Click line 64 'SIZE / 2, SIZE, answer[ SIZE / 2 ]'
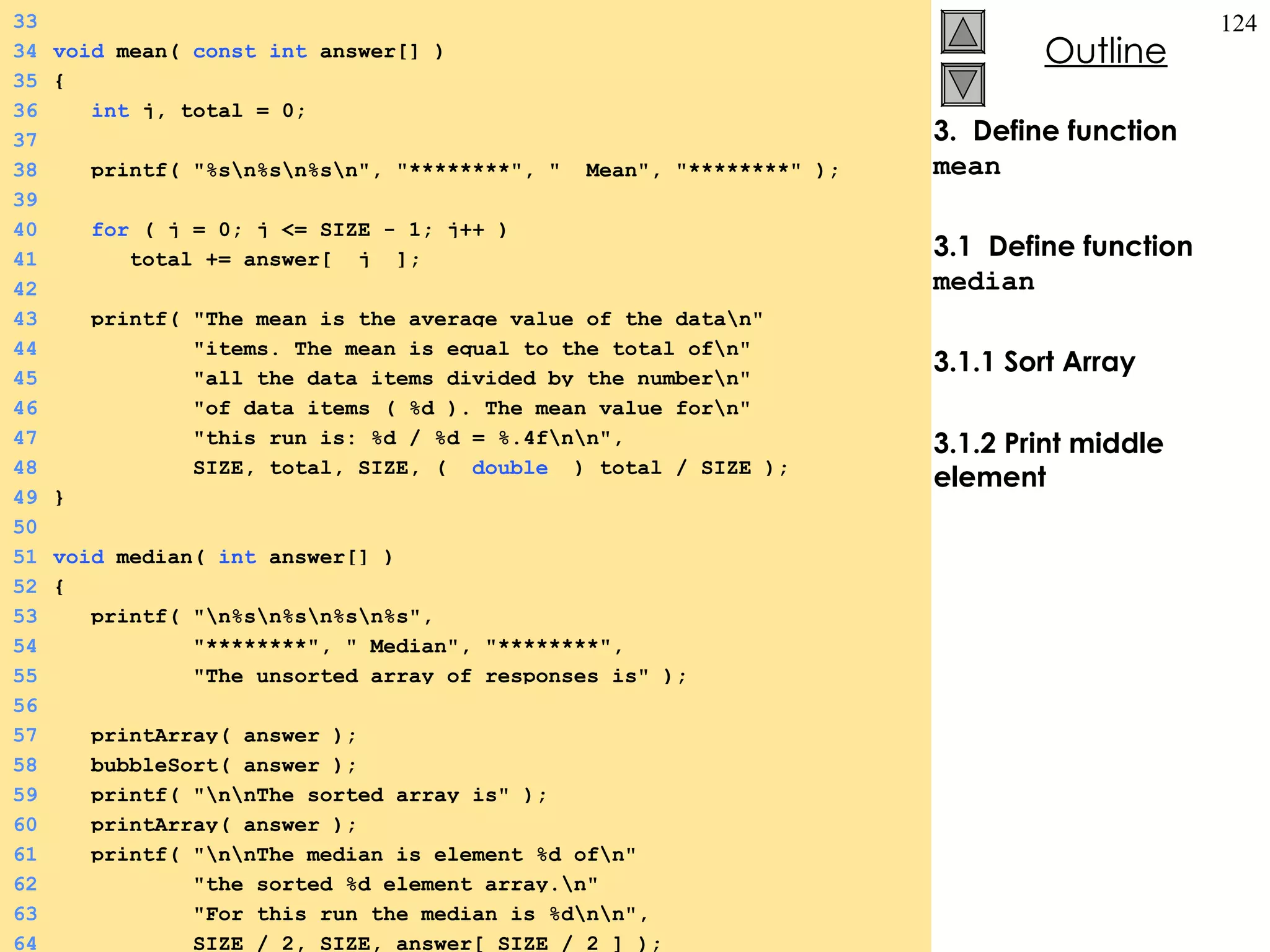The image size is (1270, 952). (x=427, y=943)
